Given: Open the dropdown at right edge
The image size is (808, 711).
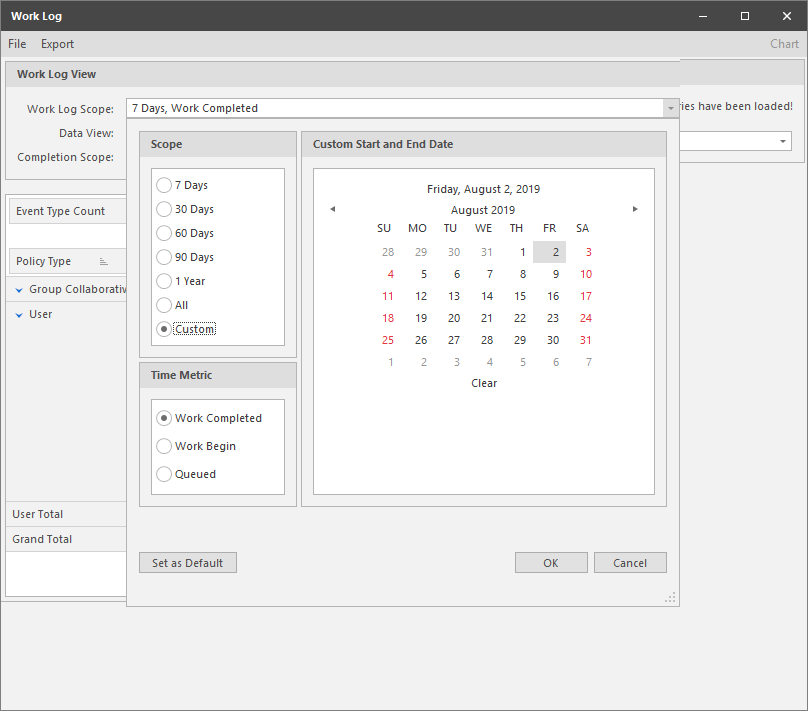Looking at the screenshot, I should point(782,142).
